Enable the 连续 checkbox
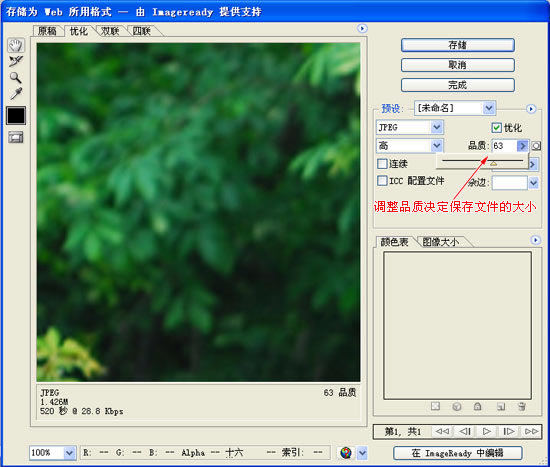The height and width of the screenshot is (467, 550). tap(382, 164)
